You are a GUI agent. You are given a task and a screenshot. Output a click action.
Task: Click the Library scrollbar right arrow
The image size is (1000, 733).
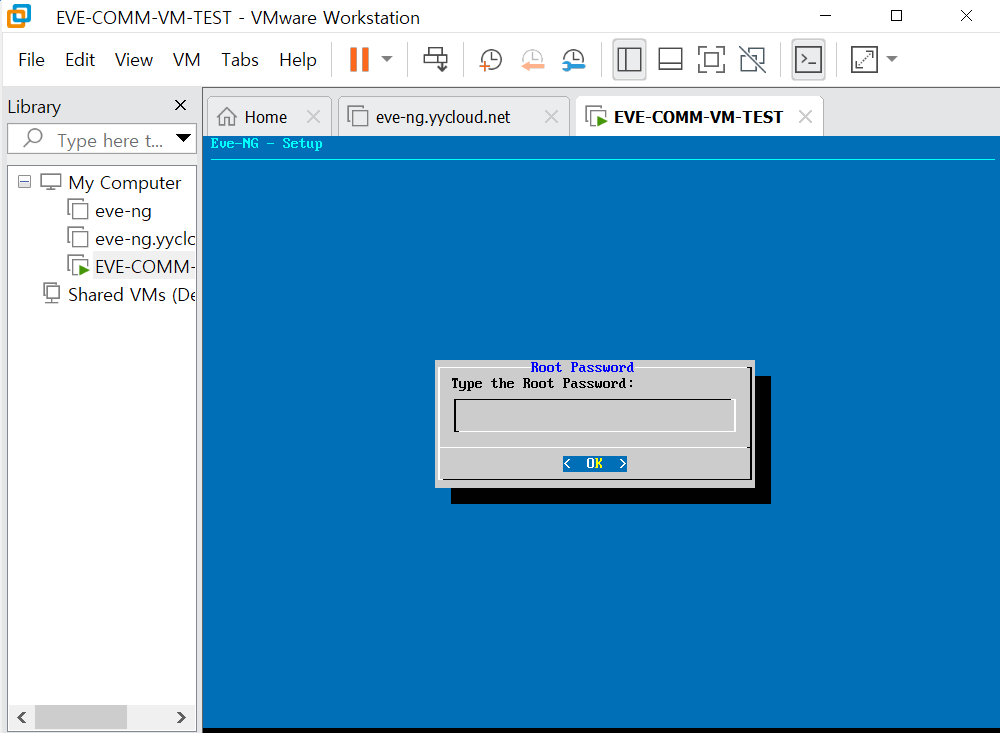click(x=181, y=717)
